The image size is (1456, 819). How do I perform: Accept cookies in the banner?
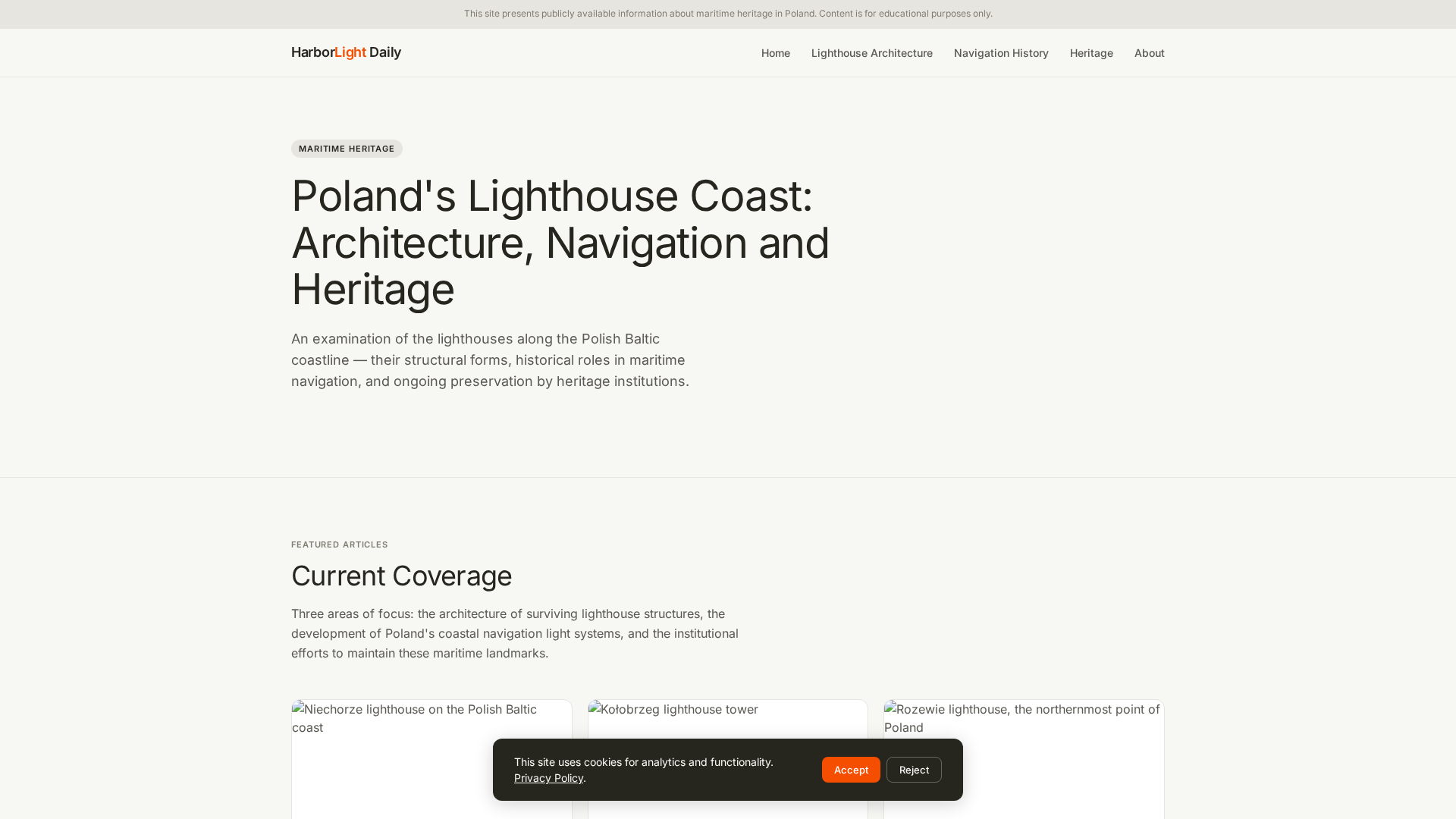(851, 770)
